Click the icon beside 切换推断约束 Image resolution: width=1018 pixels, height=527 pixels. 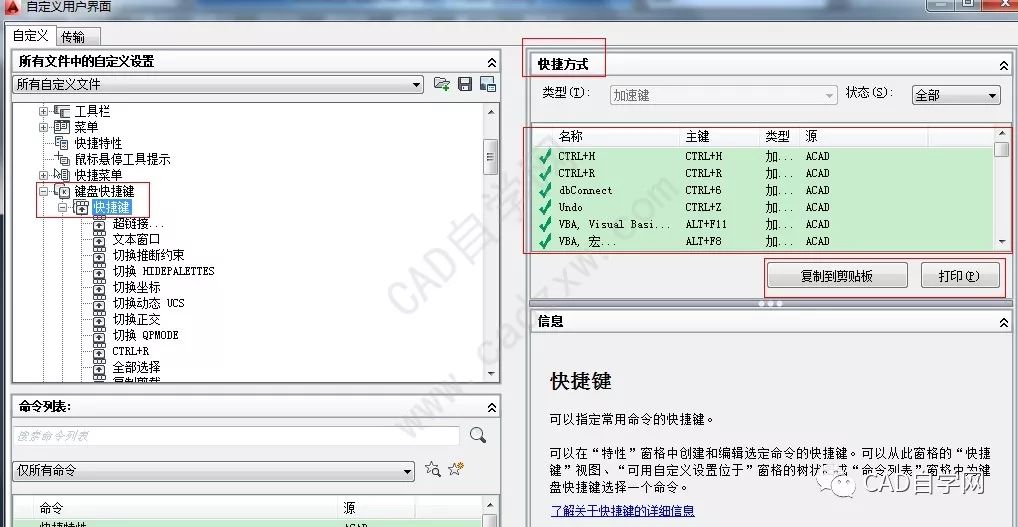(99, 256)
